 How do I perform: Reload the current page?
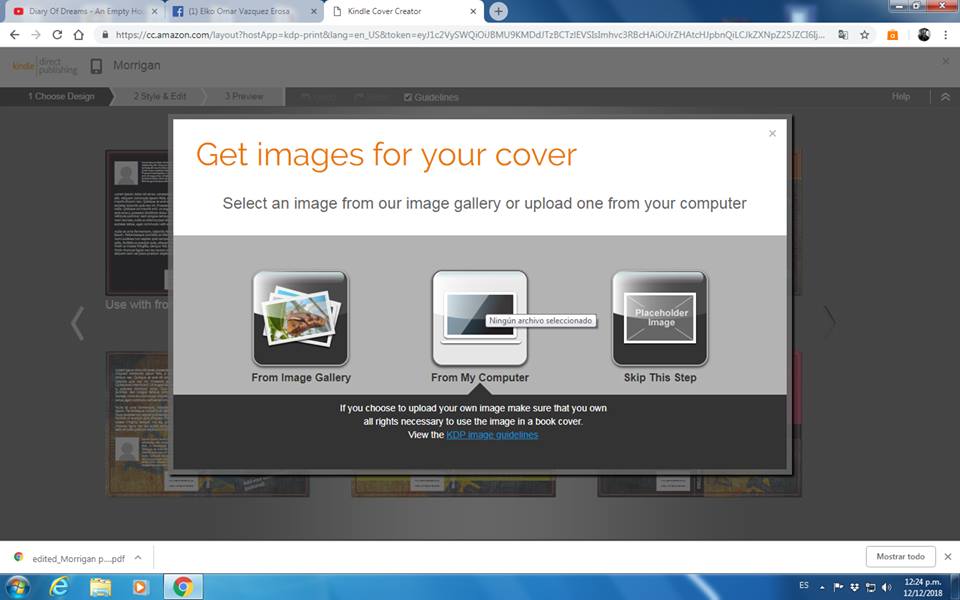click(57, 35)
